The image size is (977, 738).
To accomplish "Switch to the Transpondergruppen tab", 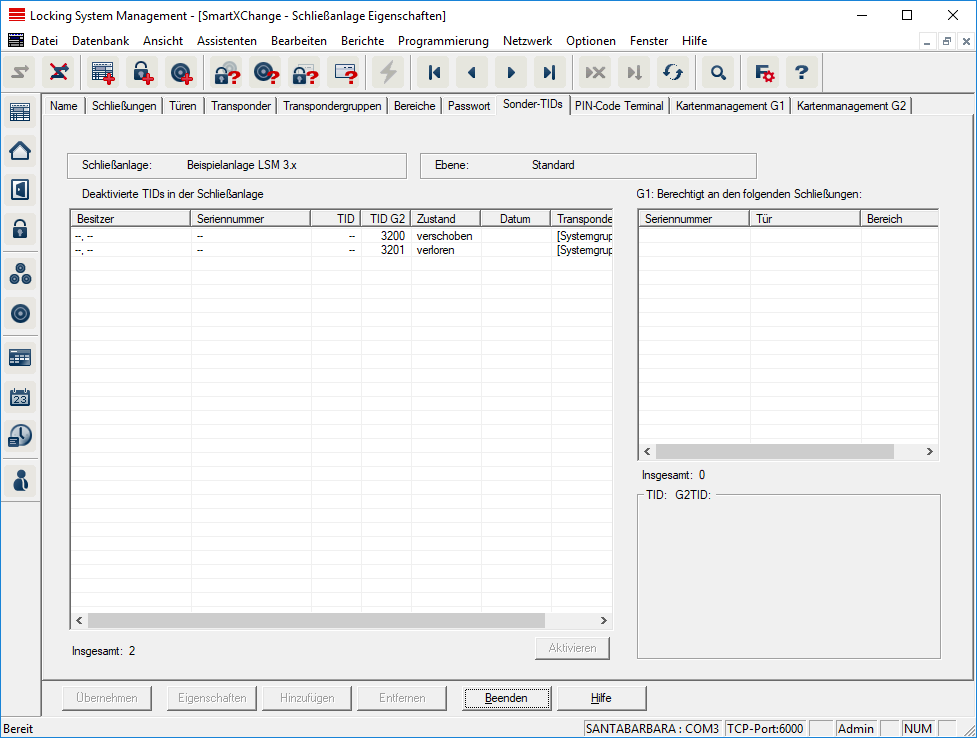I will tap(332, 106).
